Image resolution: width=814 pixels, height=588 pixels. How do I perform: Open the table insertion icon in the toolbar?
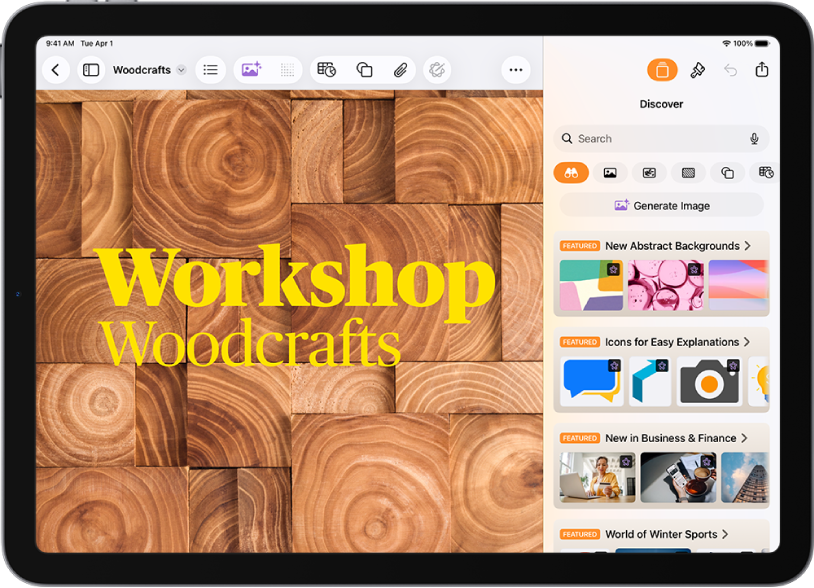(x=325, y=70)
